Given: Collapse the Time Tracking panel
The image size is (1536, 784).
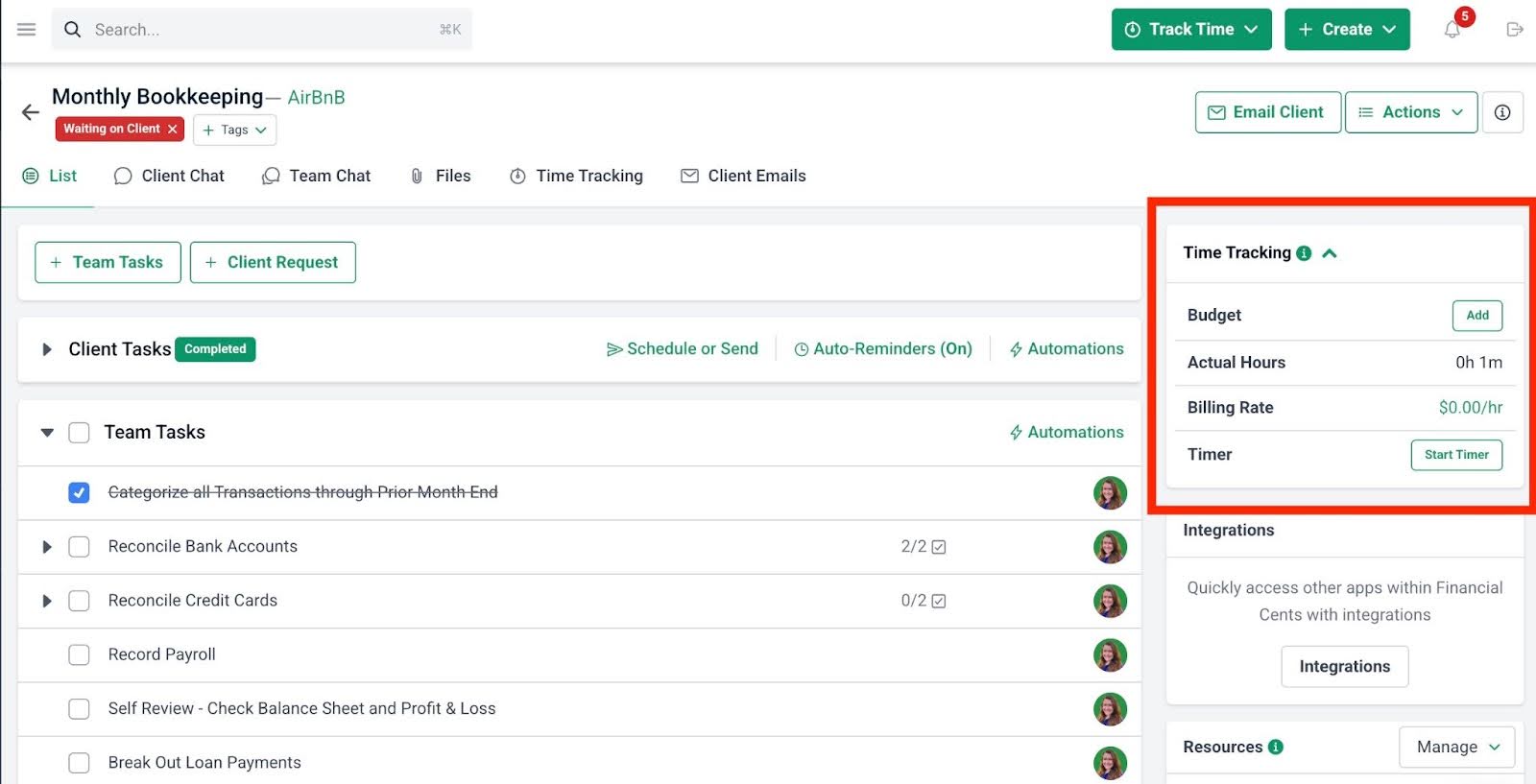Looking at the screenshot, I should pos(1330,253).
